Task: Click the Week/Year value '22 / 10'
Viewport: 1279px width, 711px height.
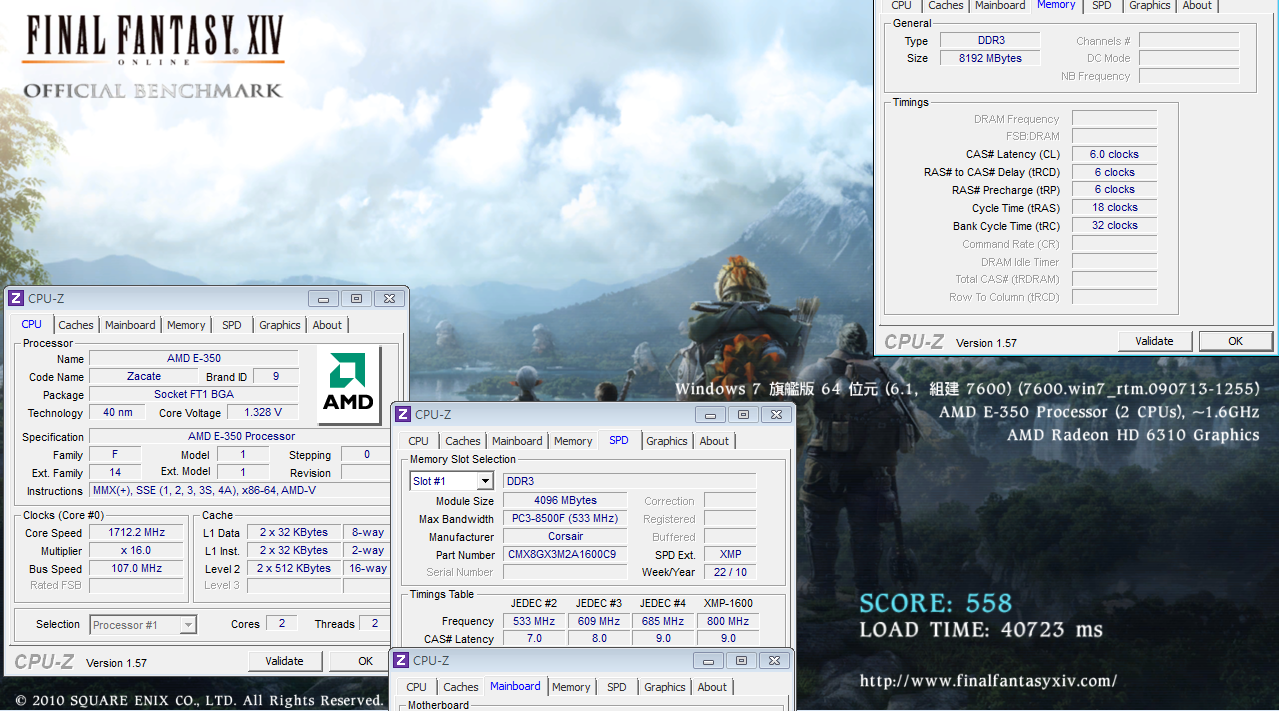Action: 730,573
